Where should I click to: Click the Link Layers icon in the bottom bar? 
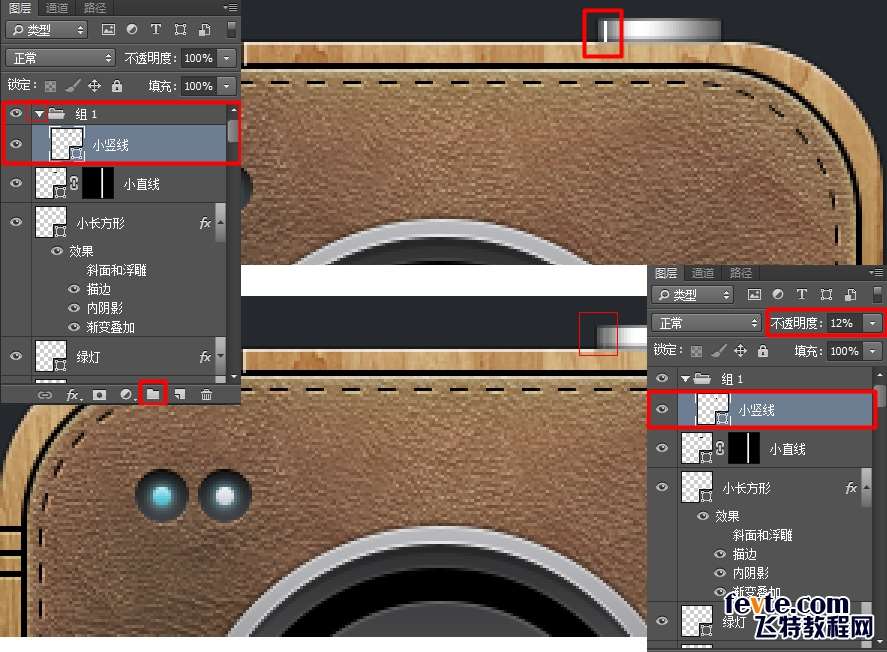coord(45,395)
